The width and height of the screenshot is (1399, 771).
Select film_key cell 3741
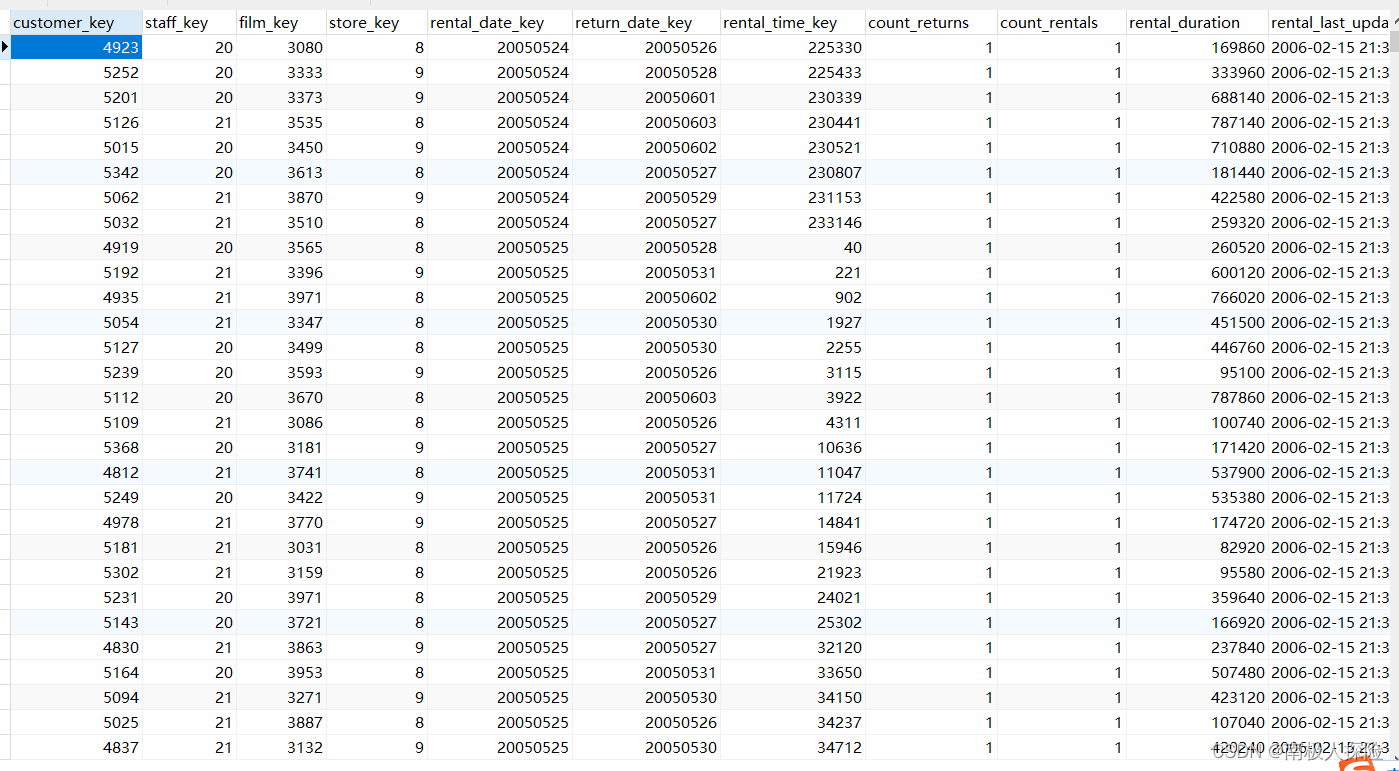click(282, 472)
